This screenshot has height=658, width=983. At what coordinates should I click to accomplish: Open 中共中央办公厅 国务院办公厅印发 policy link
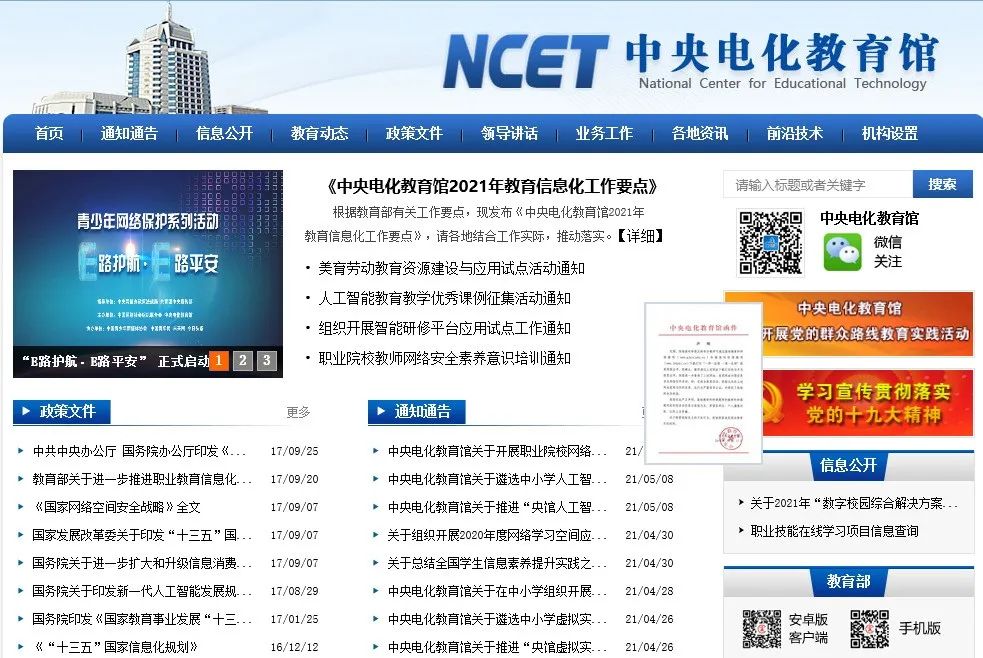[139, 451]
